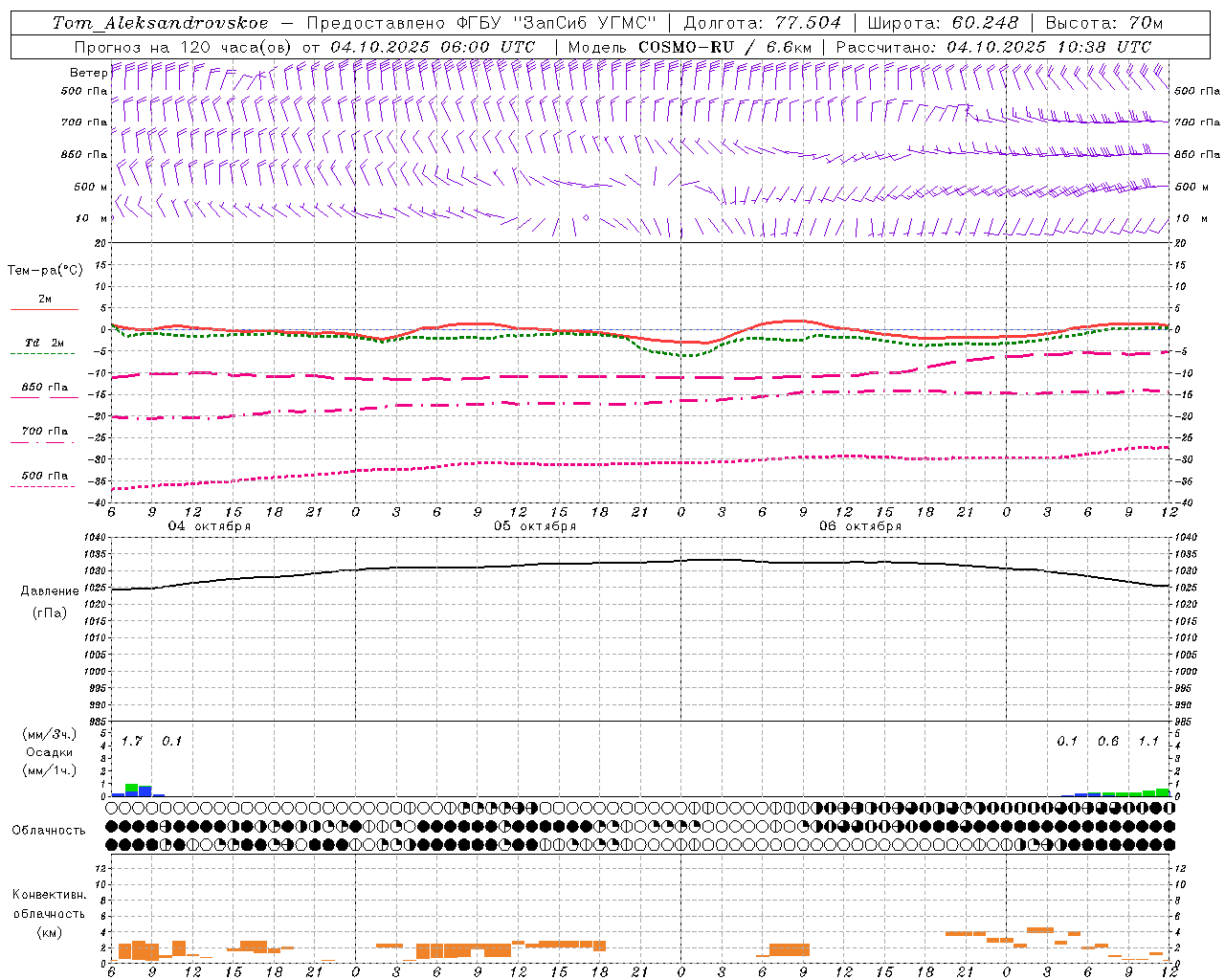This screenshot has width=1225, height=980.
Task: Click the Ветер wind panel label
Action: click(89, 73)
